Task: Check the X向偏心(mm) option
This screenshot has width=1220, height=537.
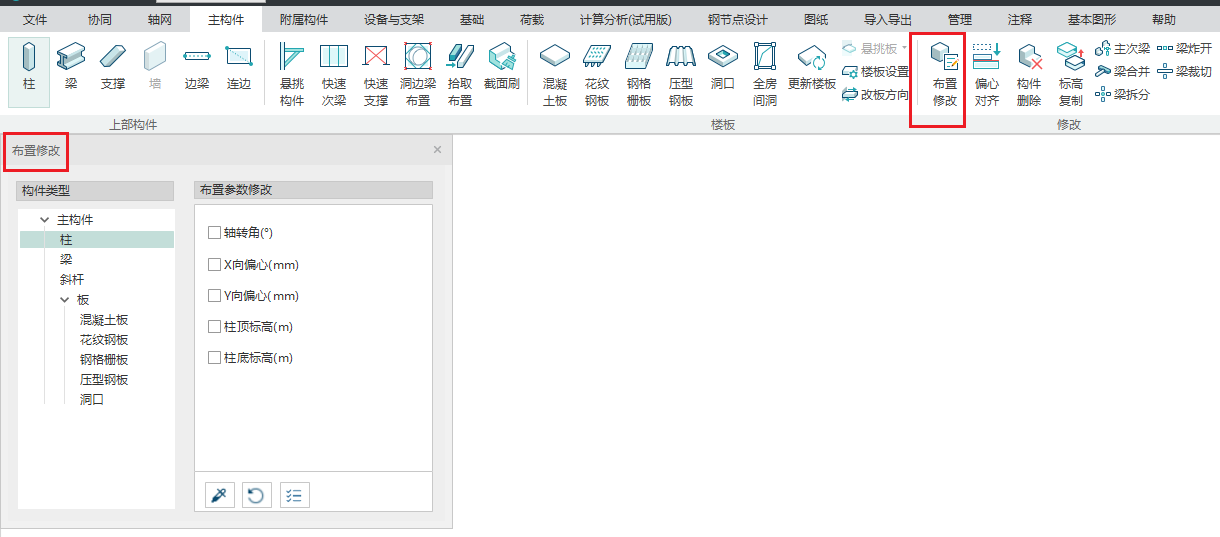Action: 214,265
